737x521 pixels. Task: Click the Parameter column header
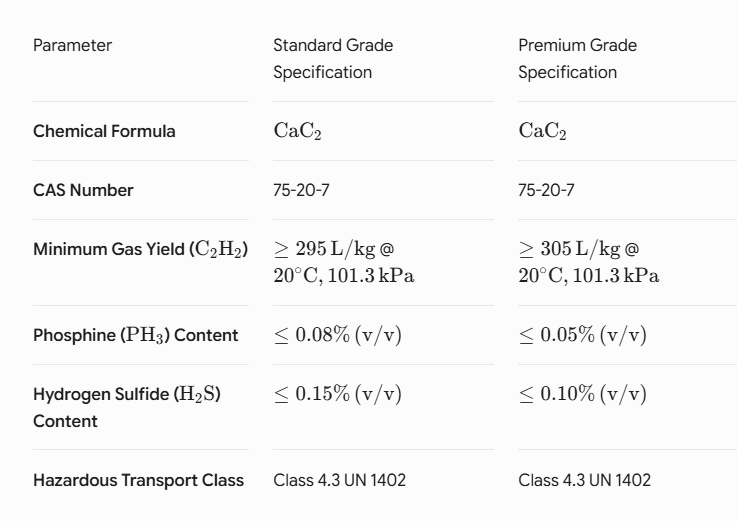(x=72, y=46)
